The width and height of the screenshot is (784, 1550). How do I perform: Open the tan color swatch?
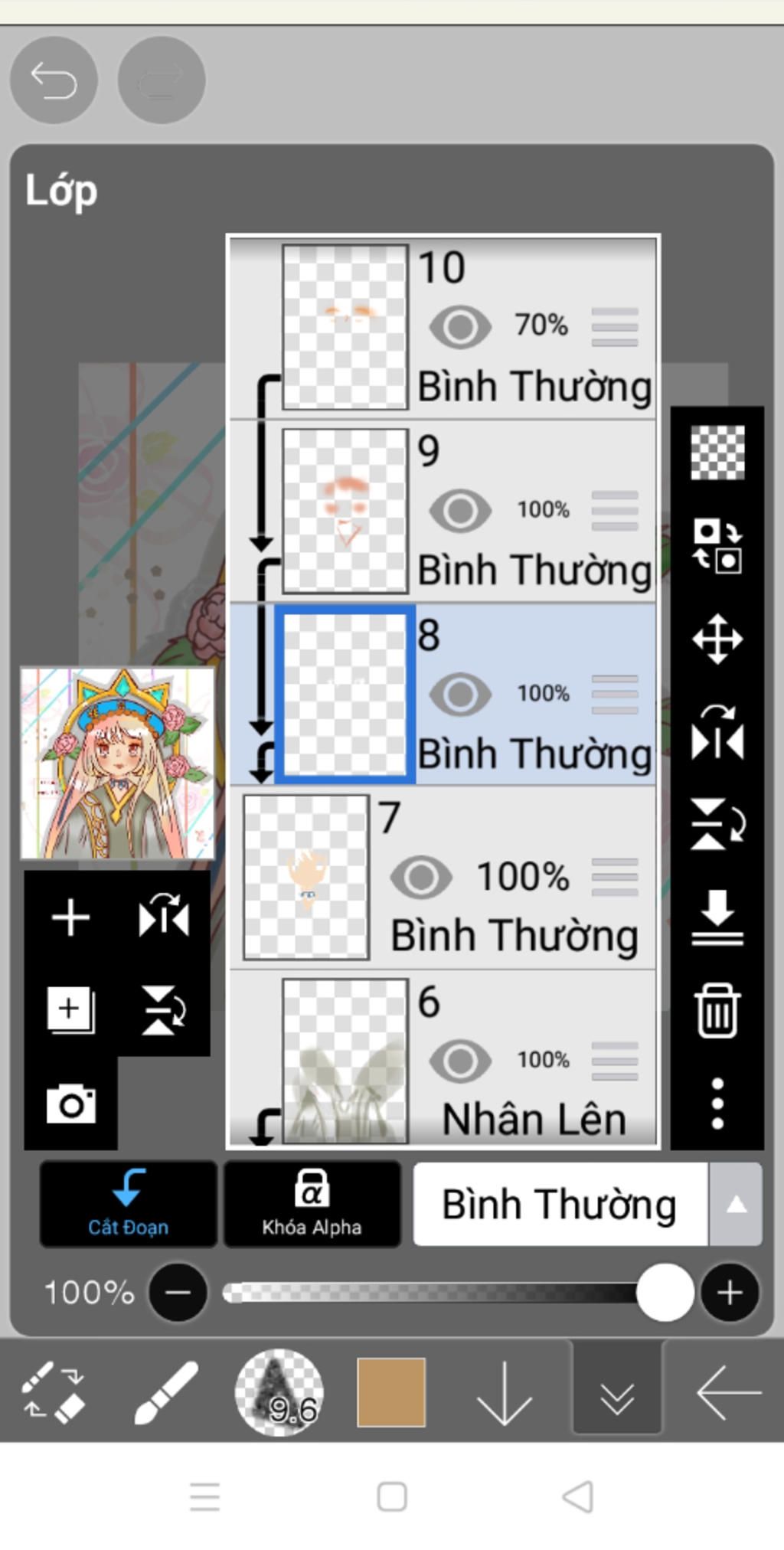(x=391, y=1392)
